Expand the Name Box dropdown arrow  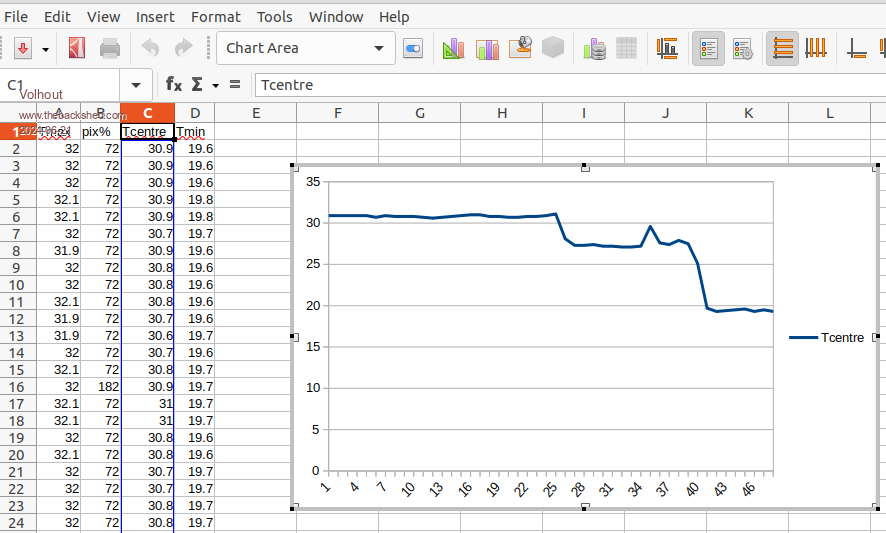(x=136, y=85)
